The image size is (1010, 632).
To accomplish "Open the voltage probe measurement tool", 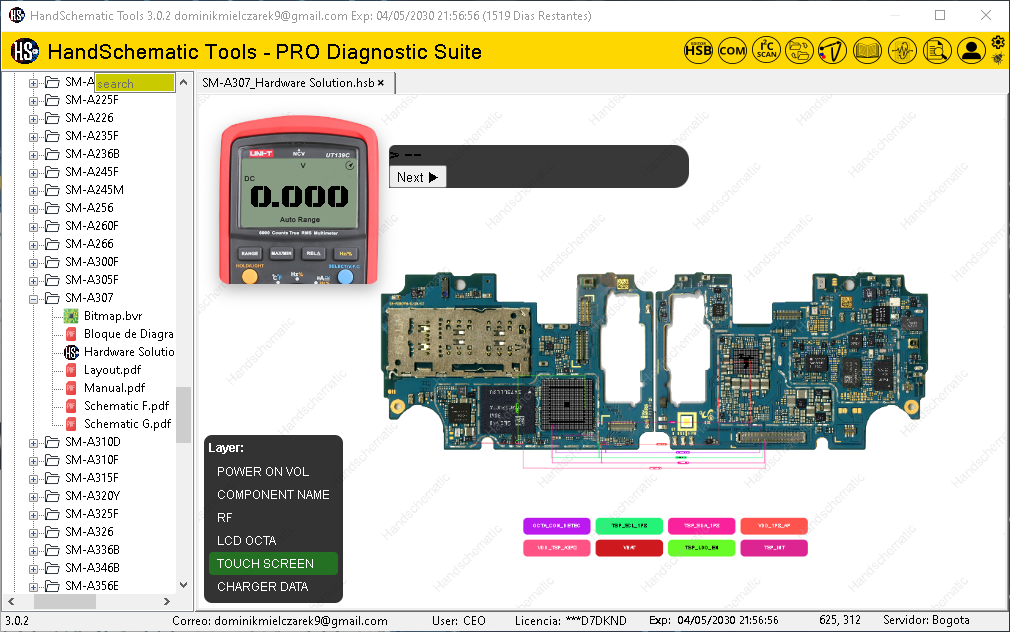I will tap(833, 50).
